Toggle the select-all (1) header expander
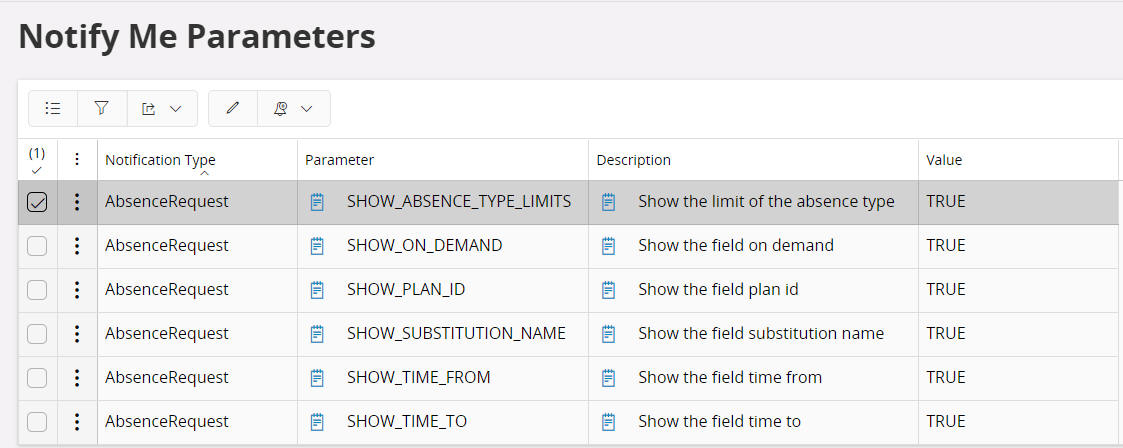Viewport: 1123px width, 448px height. click(x=37, y=160)
